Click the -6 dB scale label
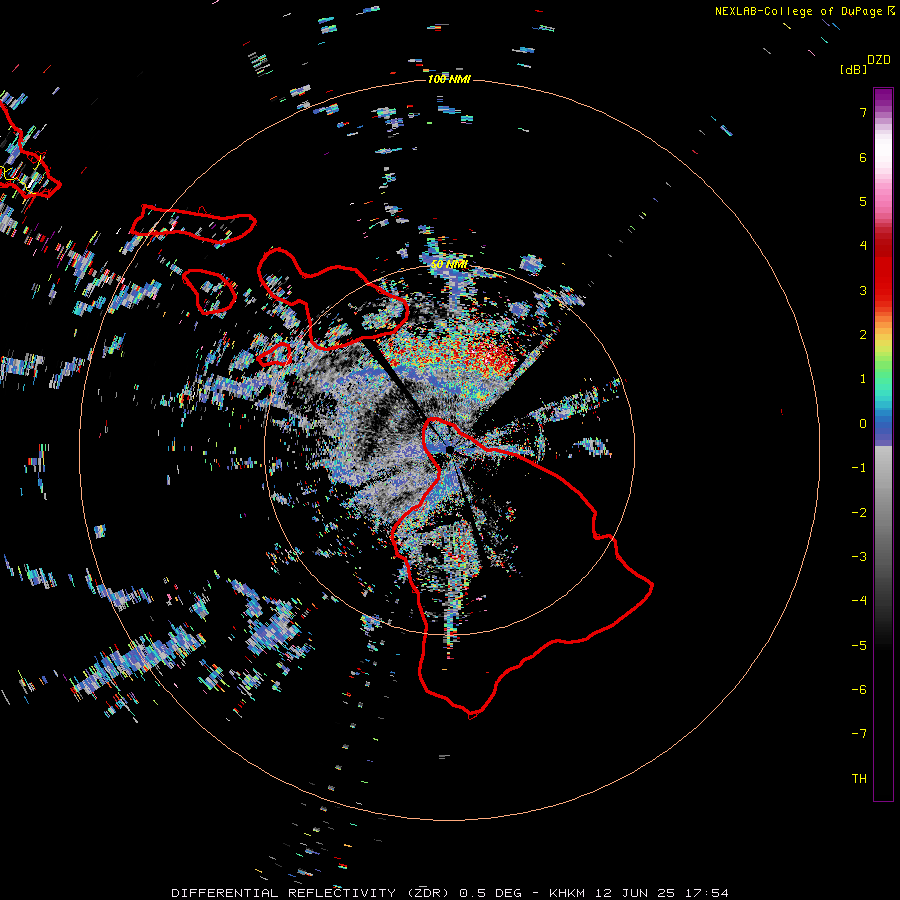Image resolution: width=900 pixels, height=900 pixels. (x=859, y=690)
